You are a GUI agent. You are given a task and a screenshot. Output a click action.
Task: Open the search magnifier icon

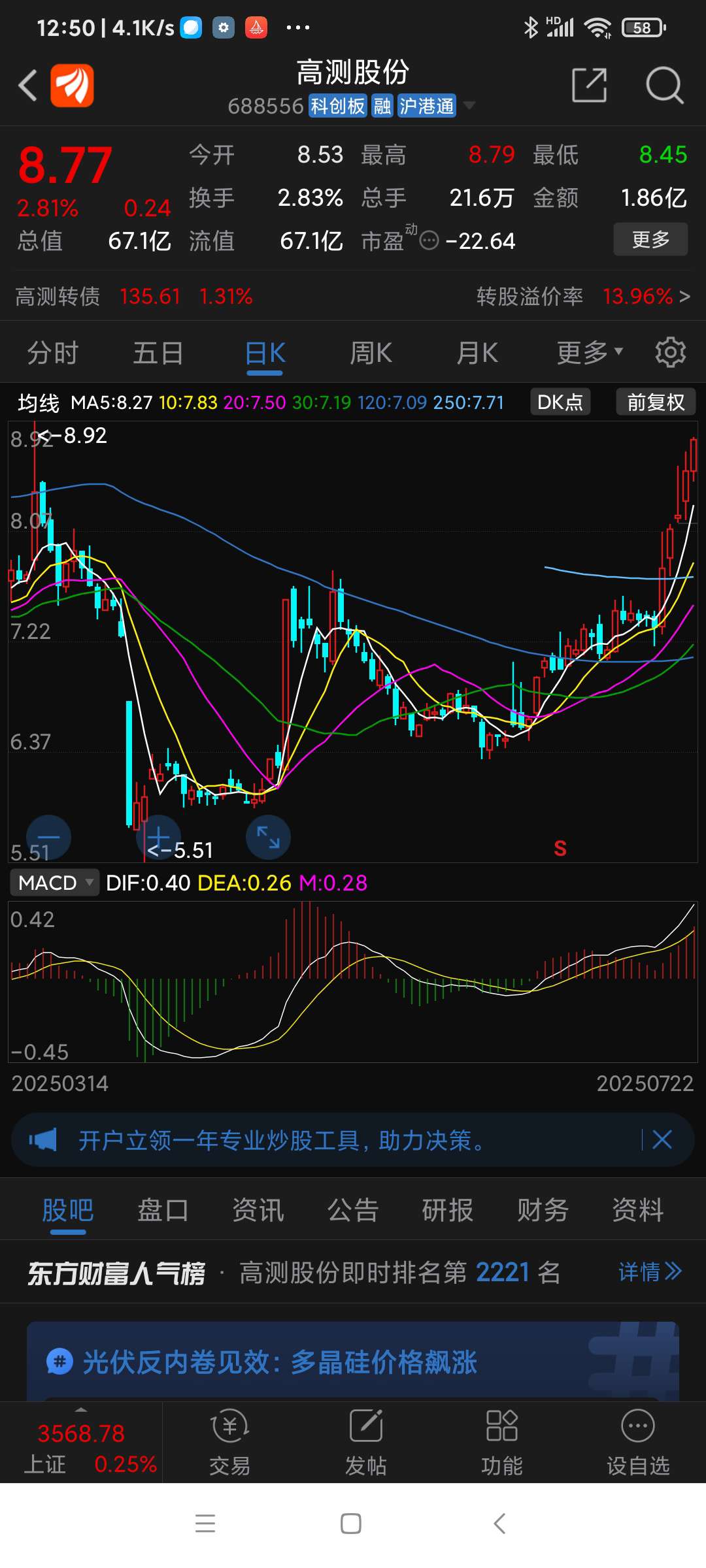tap(664, 85)
